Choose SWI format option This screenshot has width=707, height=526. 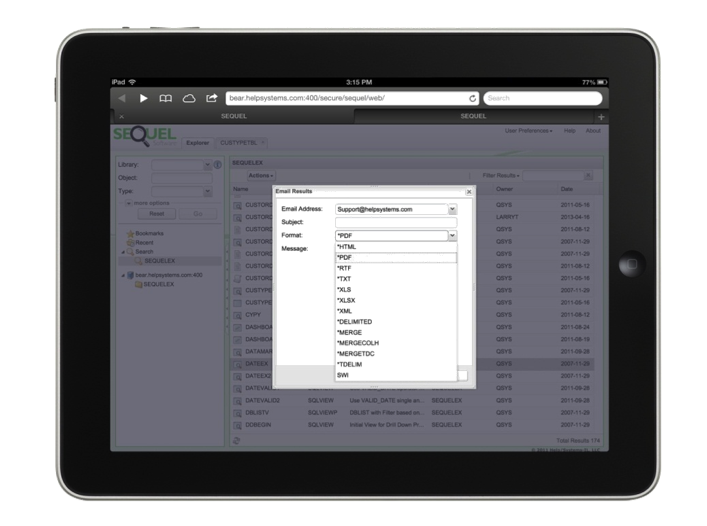[x=396, y=375]
